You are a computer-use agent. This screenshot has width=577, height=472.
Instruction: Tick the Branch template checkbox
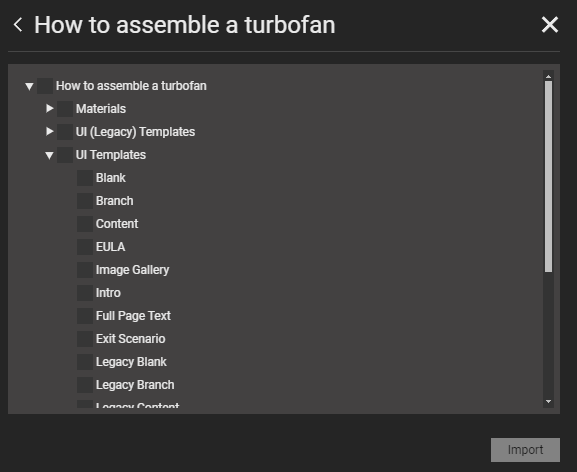click(x=85, y=201)
